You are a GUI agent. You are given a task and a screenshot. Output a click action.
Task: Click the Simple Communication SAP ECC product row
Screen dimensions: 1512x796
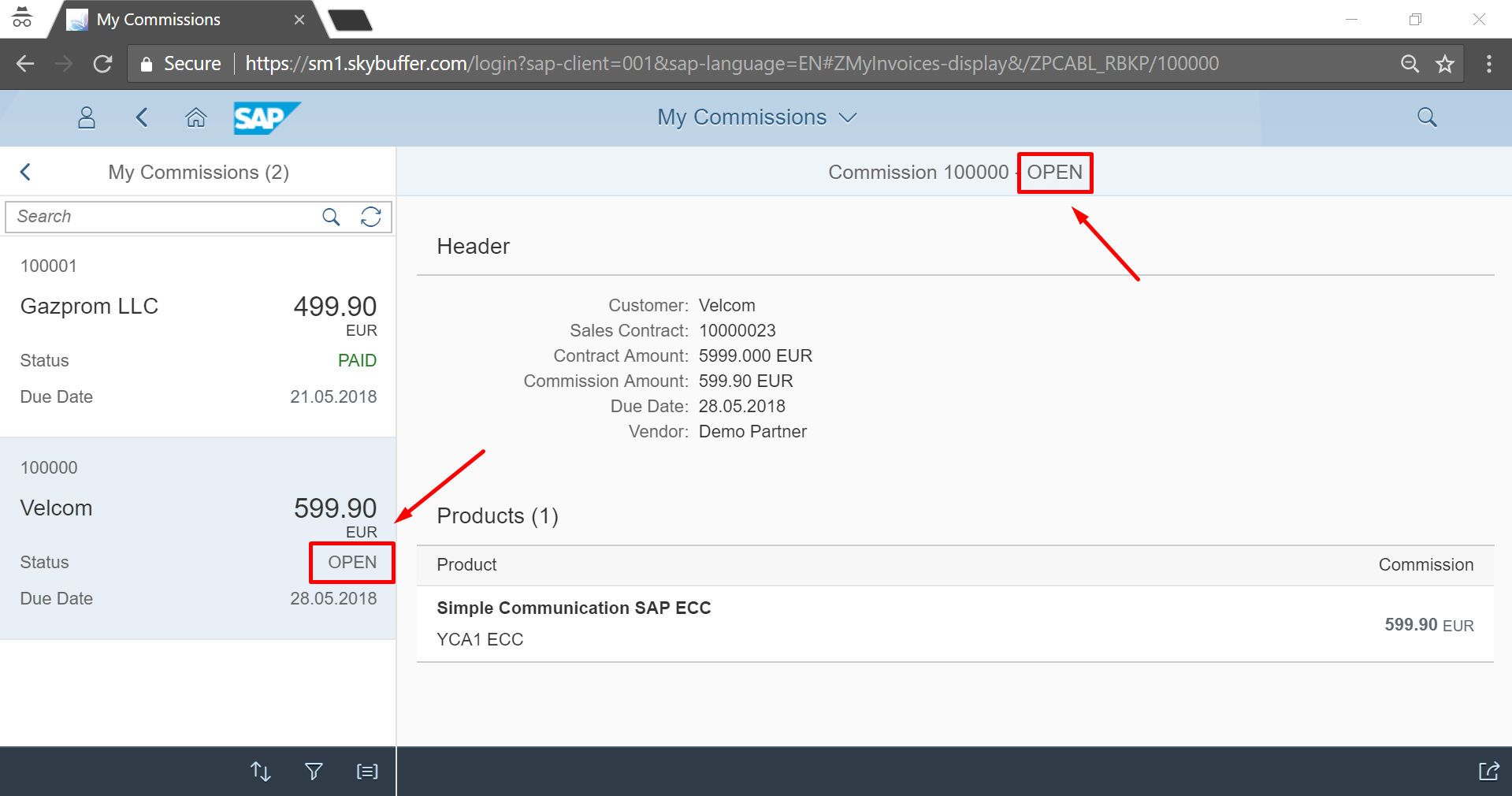click(955, 624)
